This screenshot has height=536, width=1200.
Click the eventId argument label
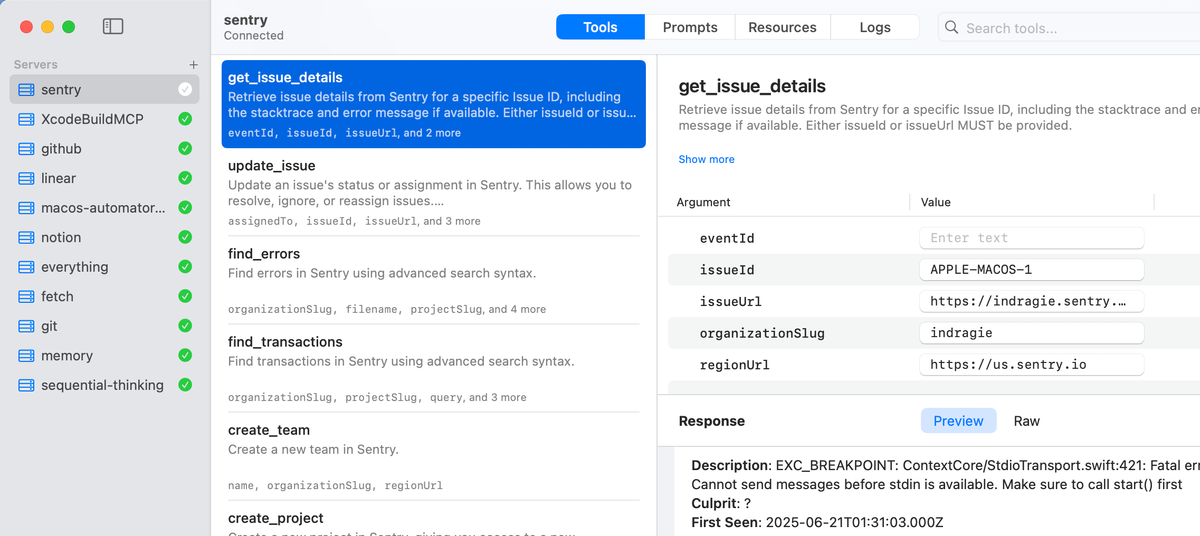(727, 238)
